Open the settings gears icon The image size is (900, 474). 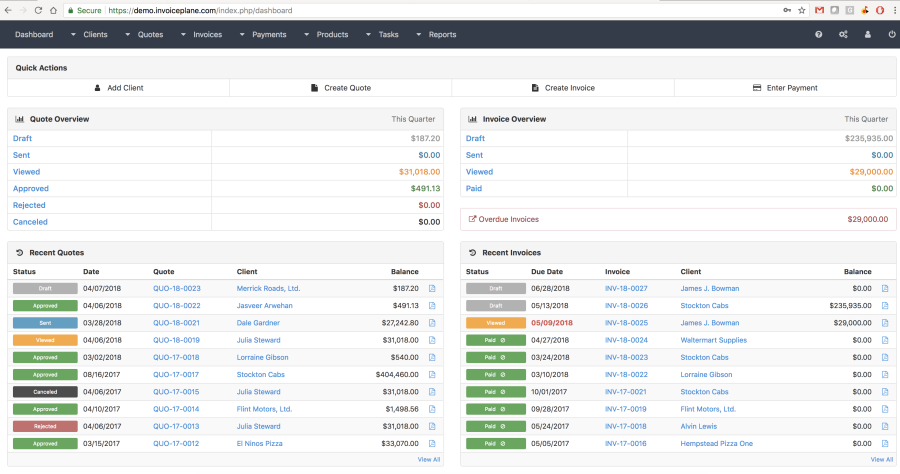(843, 34)
